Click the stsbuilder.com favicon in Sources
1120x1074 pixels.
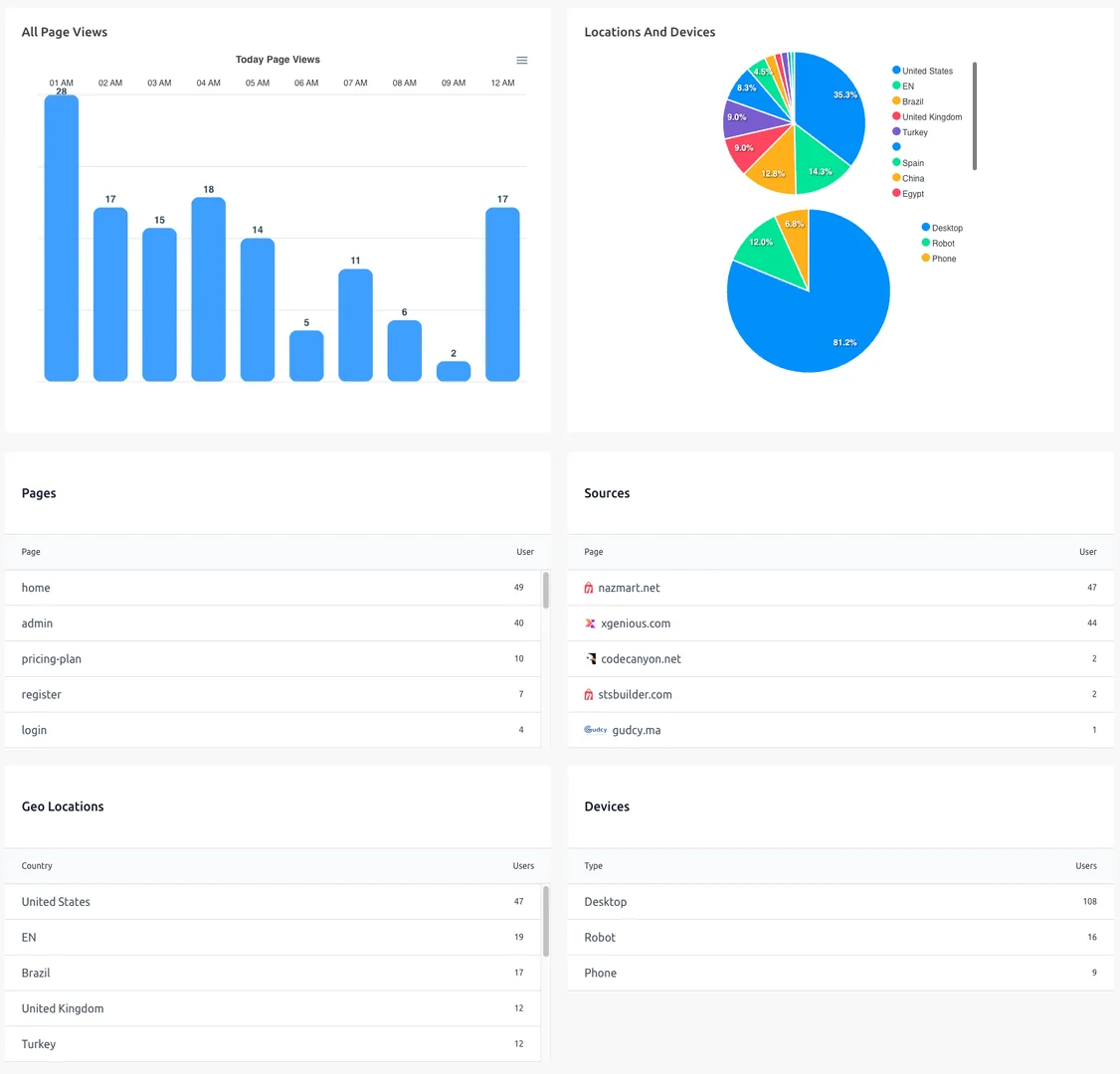(x=591, y=694)
